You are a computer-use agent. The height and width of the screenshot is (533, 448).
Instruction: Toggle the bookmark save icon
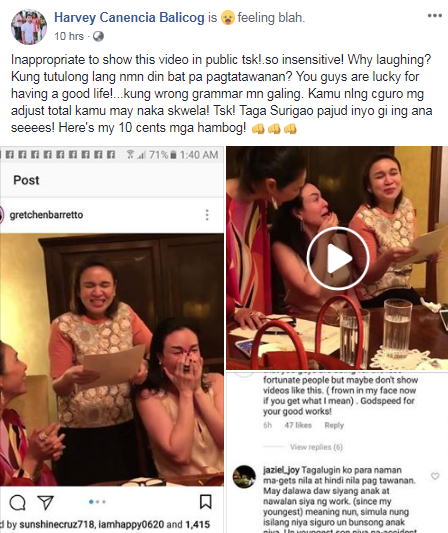(206, 502)
